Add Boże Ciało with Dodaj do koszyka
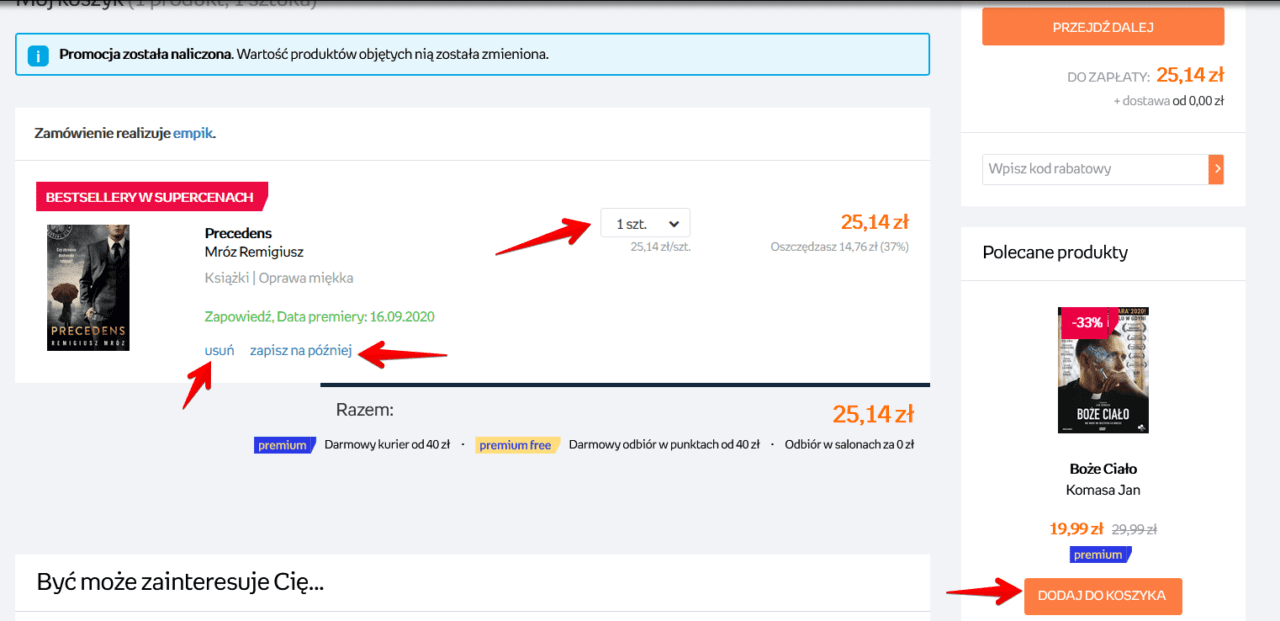1280x621 pixels. tap(1102, 595)
